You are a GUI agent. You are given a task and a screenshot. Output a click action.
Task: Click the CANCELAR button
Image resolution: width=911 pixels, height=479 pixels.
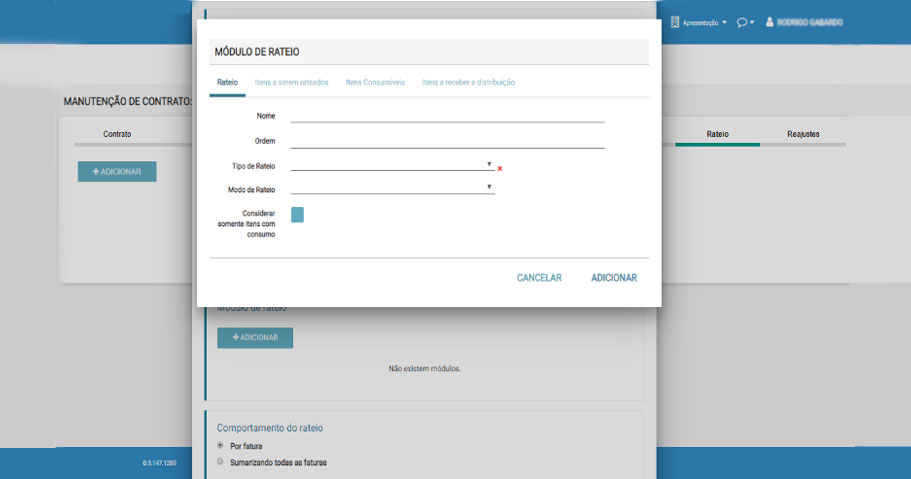[x=539, y=278]
